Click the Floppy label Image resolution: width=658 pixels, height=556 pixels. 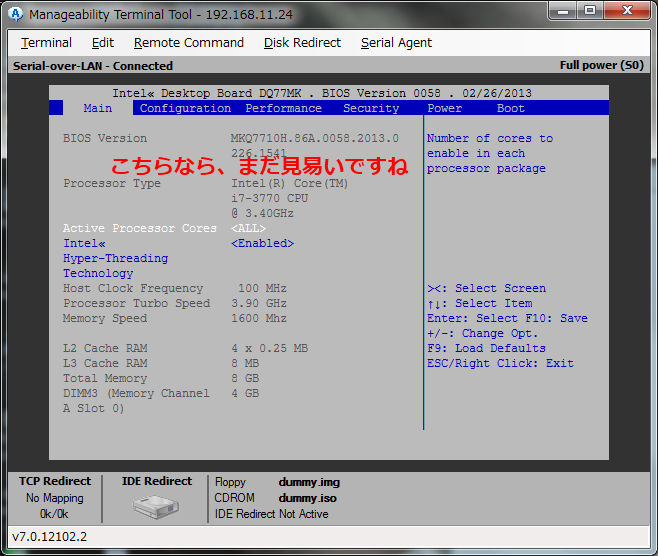point(230,482)
